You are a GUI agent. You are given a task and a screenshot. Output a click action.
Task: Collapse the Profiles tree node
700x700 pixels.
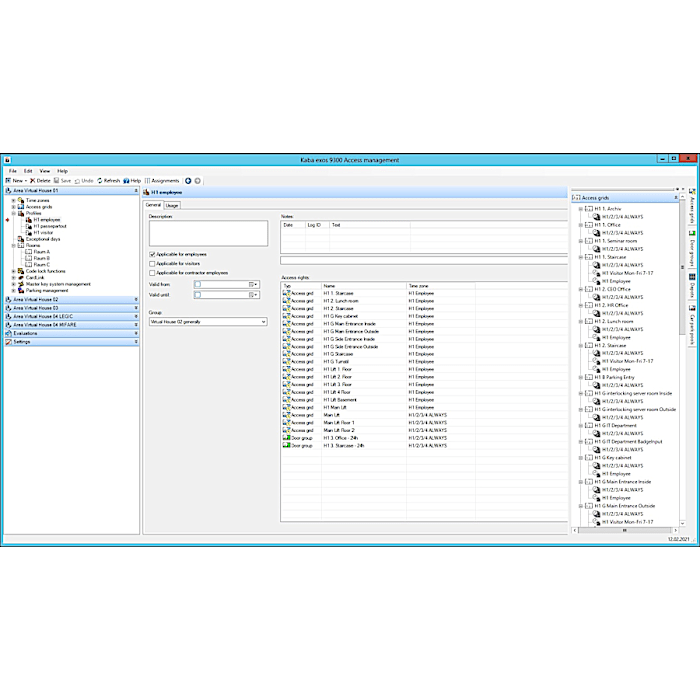13,213
